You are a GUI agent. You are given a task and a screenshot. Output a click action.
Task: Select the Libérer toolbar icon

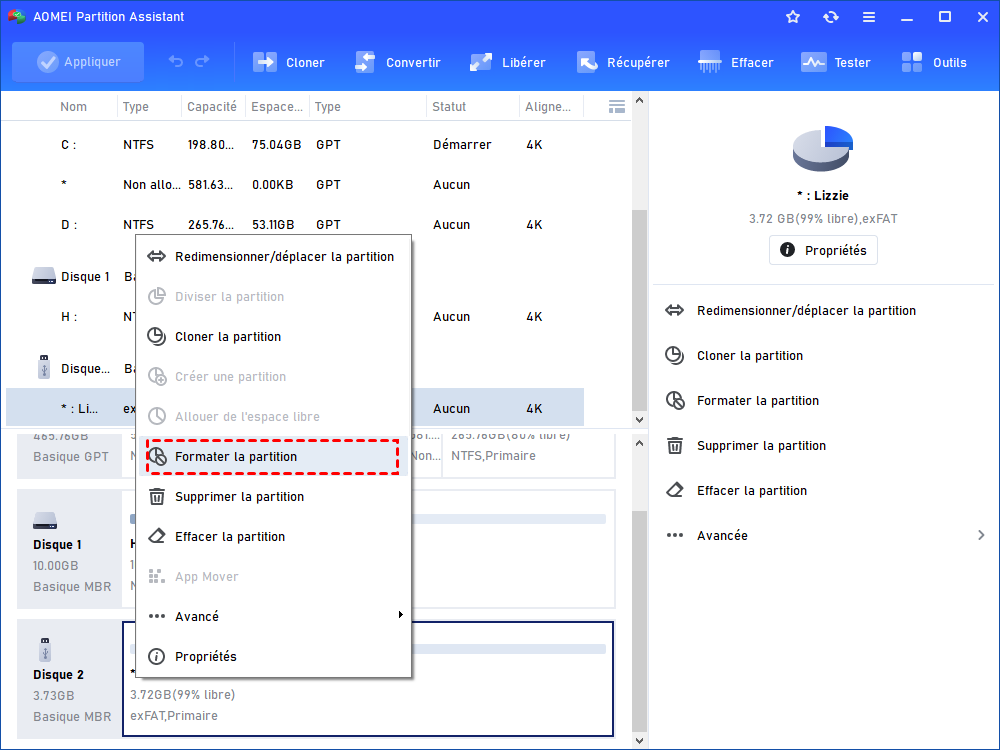(482, 62)
